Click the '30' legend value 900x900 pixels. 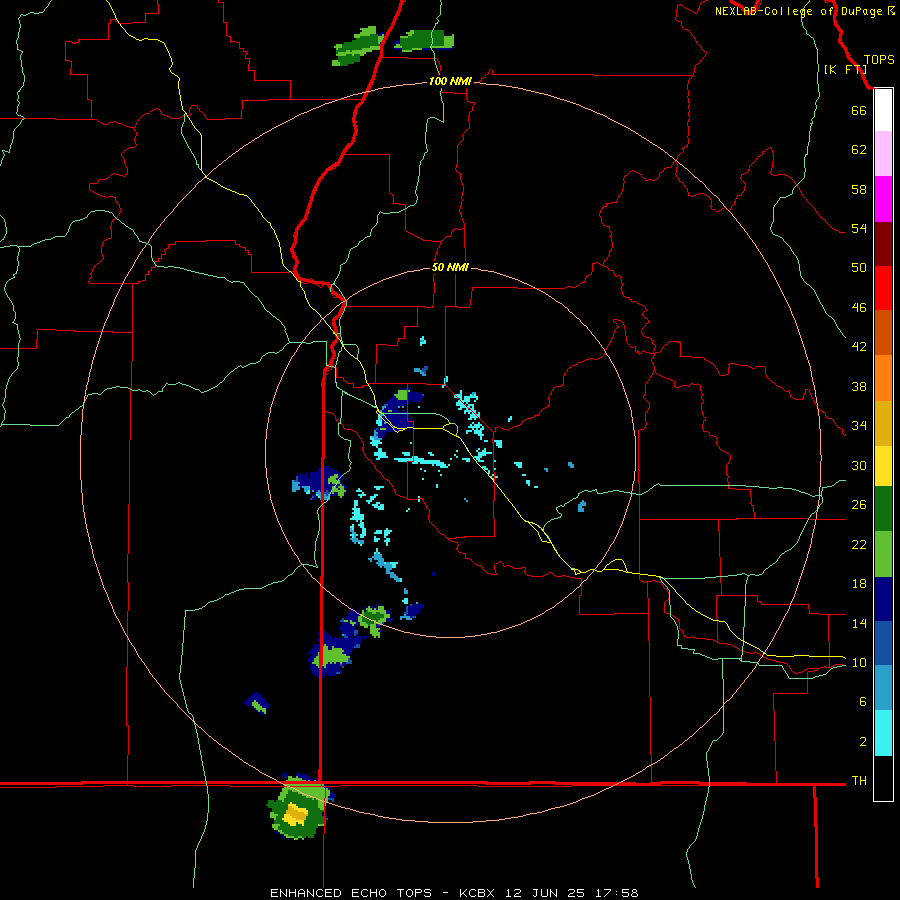859,465
